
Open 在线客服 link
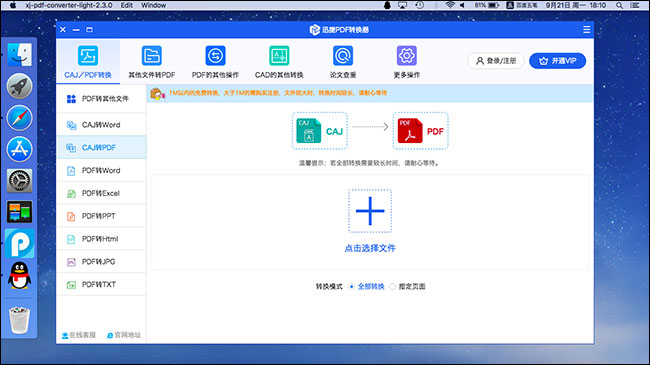(x=79, y=335)
